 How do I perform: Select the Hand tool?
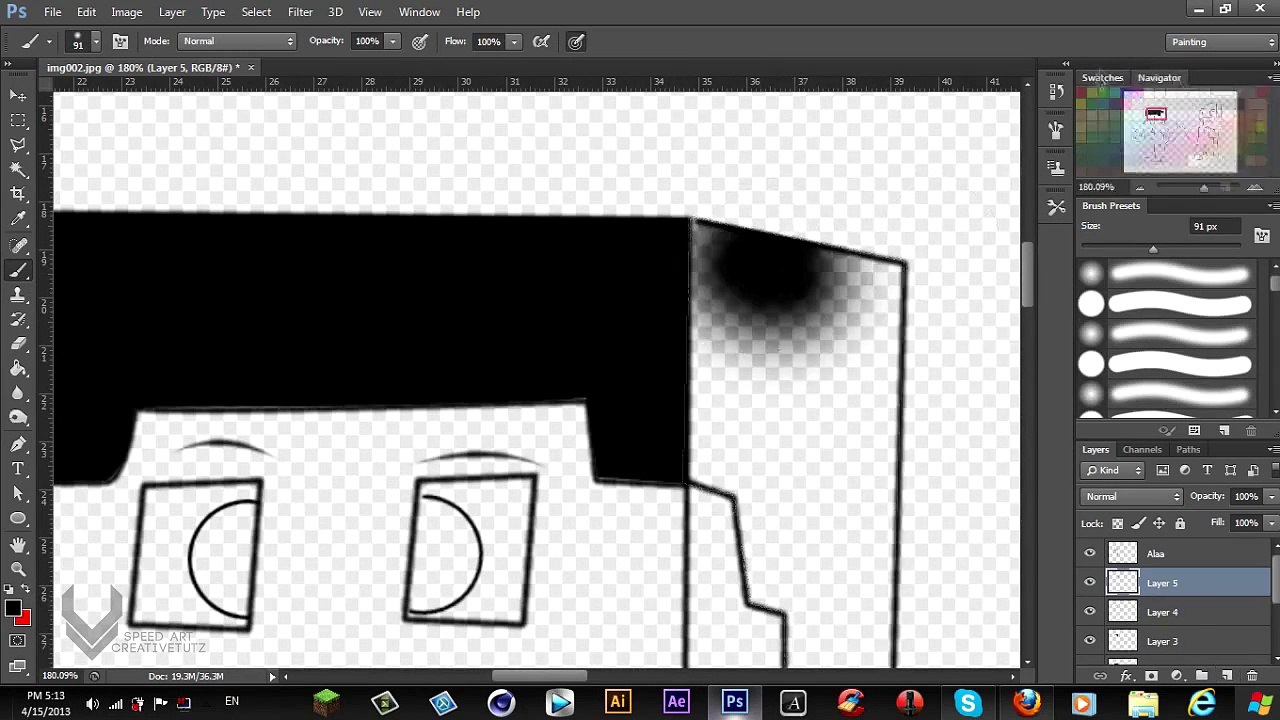point(18,544)
